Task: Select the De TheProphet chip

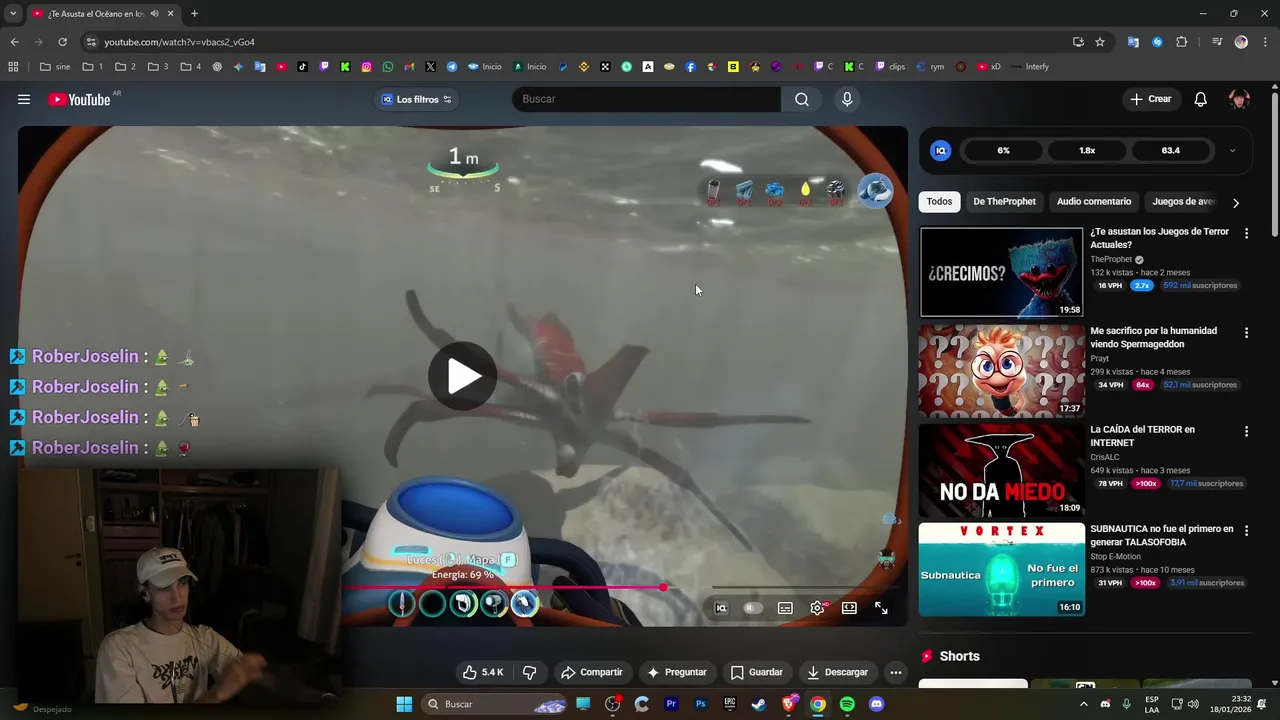Action: click(x=1004, y=201)
